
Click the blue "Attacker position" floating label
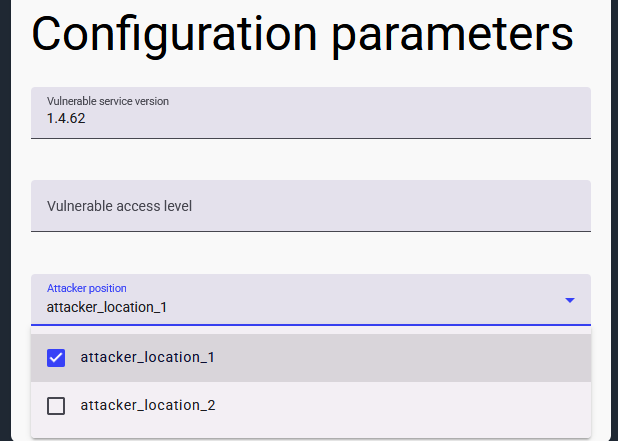click(87, 288)
